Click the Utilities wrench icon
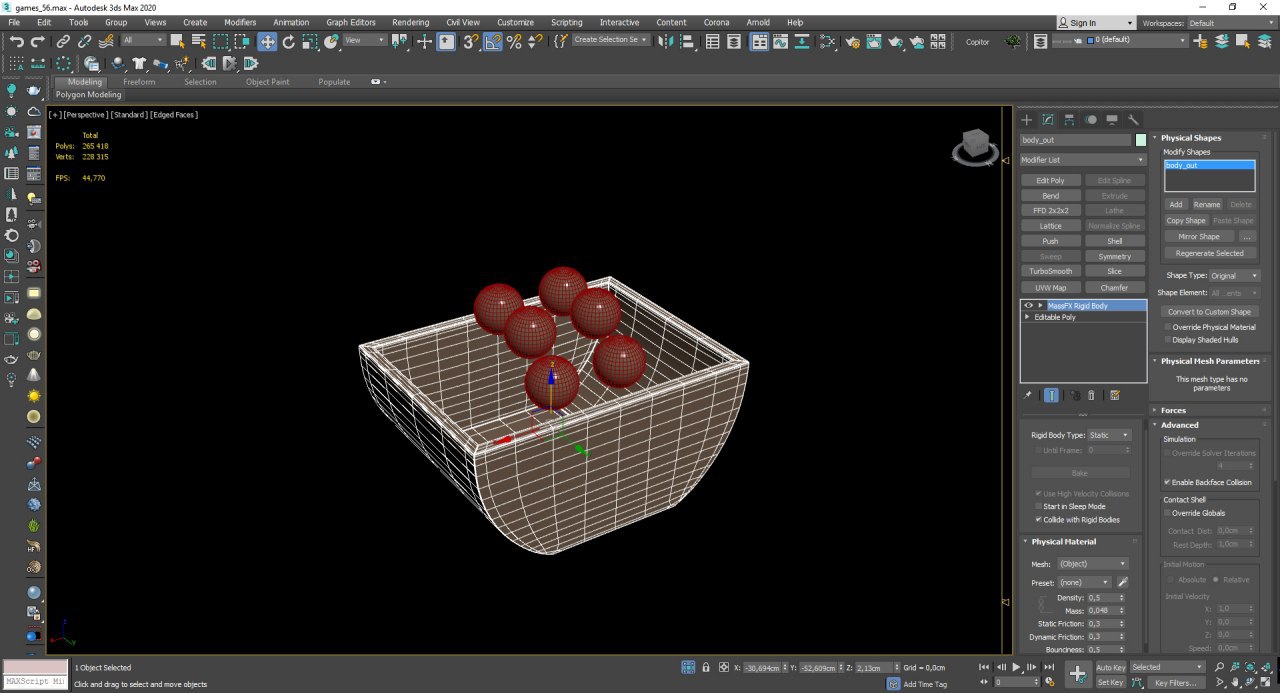This screenshot has height=693, width=1280. tap(1133, 120)
